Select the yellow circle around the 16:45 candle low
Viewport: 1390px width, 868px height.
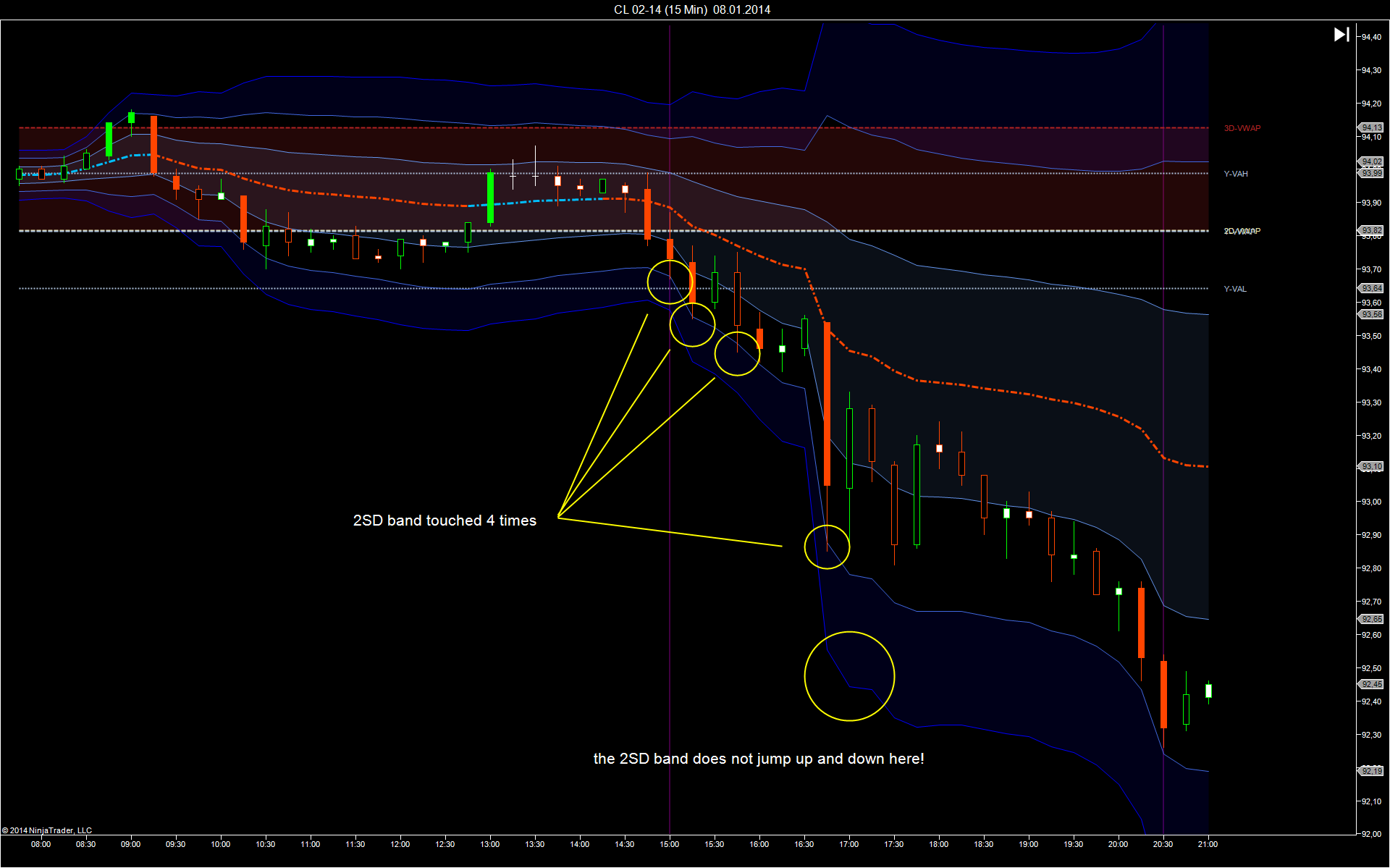coord(827,547)
